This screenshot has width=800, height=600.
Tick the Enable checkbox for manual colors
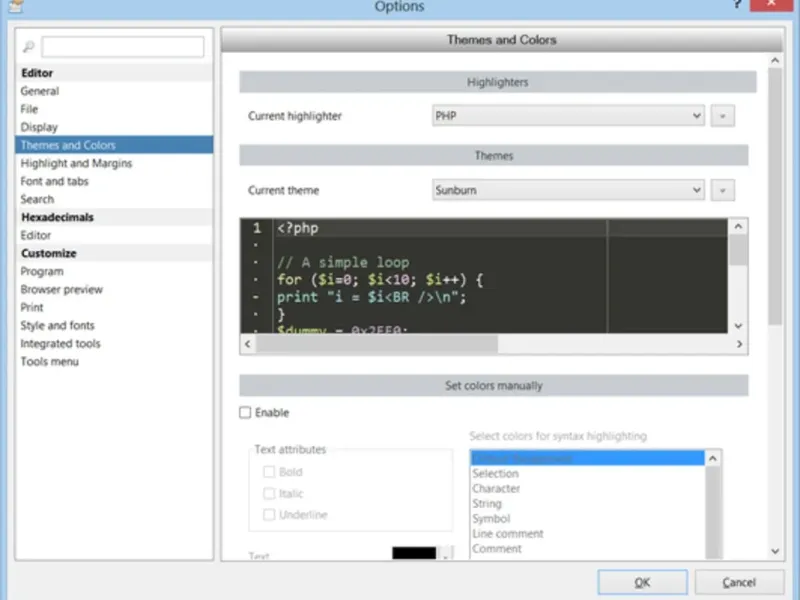tap(245, 412)
